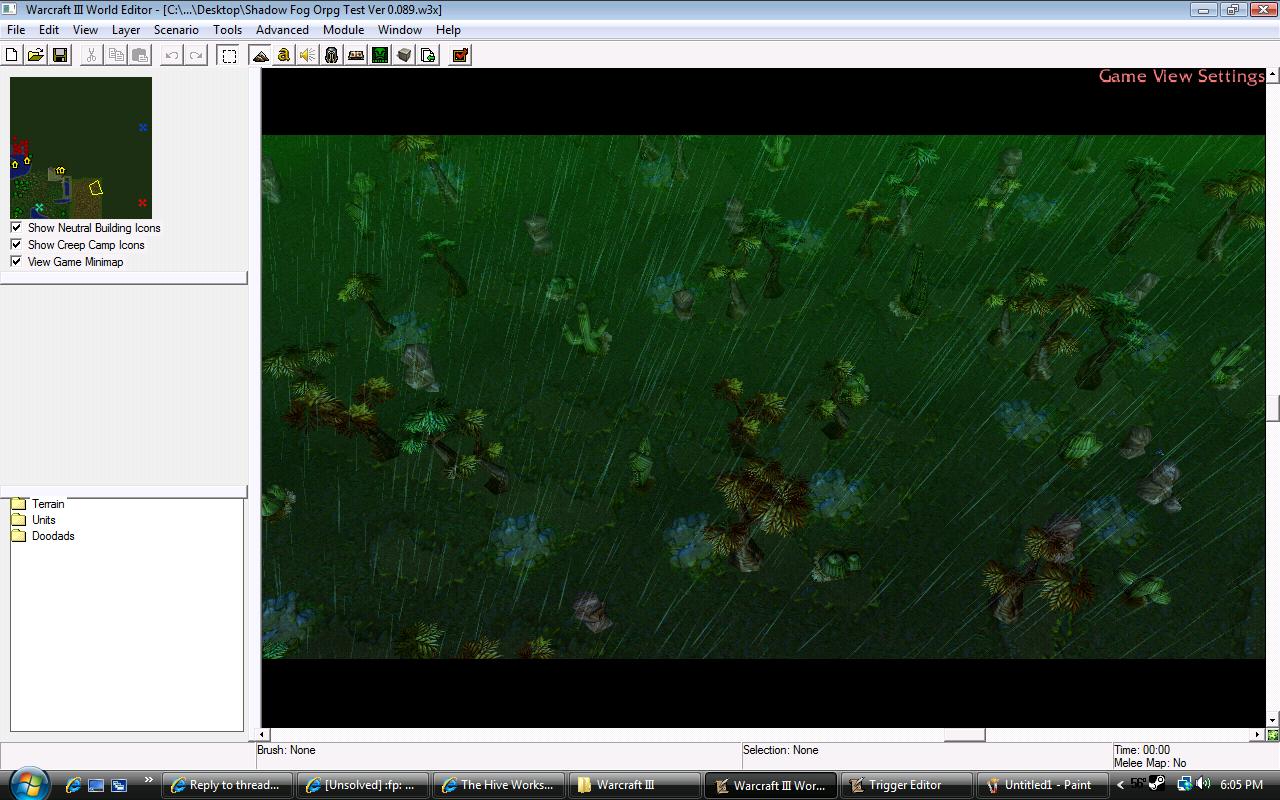Screen dimensions: 1280x800
Task: Click the scroll right arrow of viewport
Action: coord(1257,735)
